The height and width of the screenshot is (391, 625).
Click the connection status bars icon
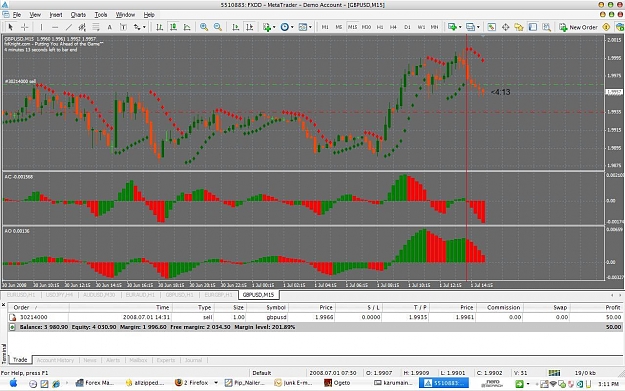554,373
